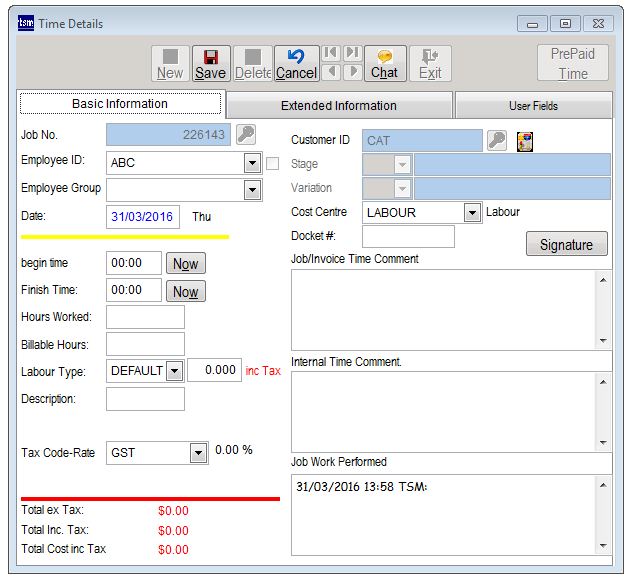Click Now button beside begin time
629x579 pixels.
(186, 264)
